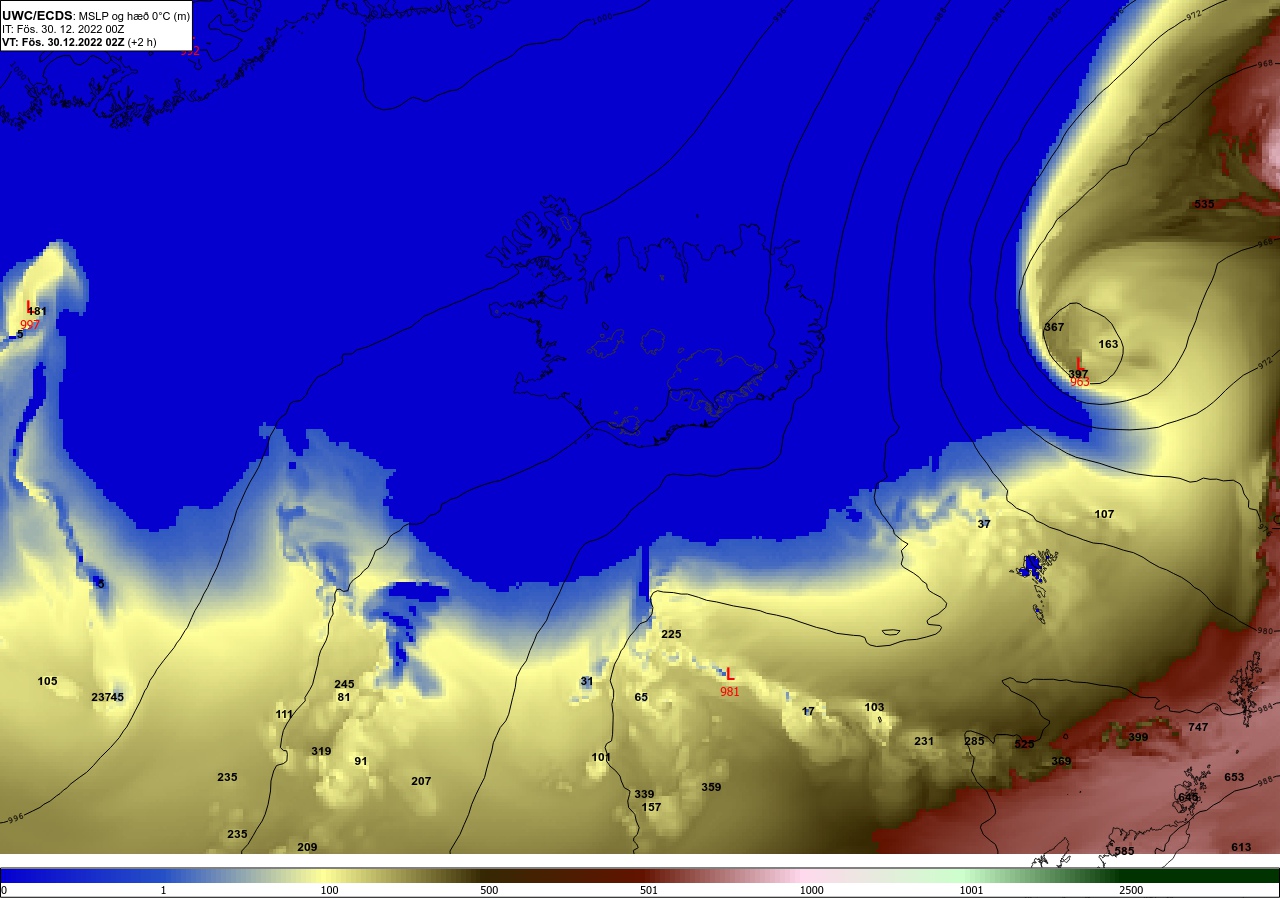
Task: Click the map value '111'
Action: [x=284, y=714]
